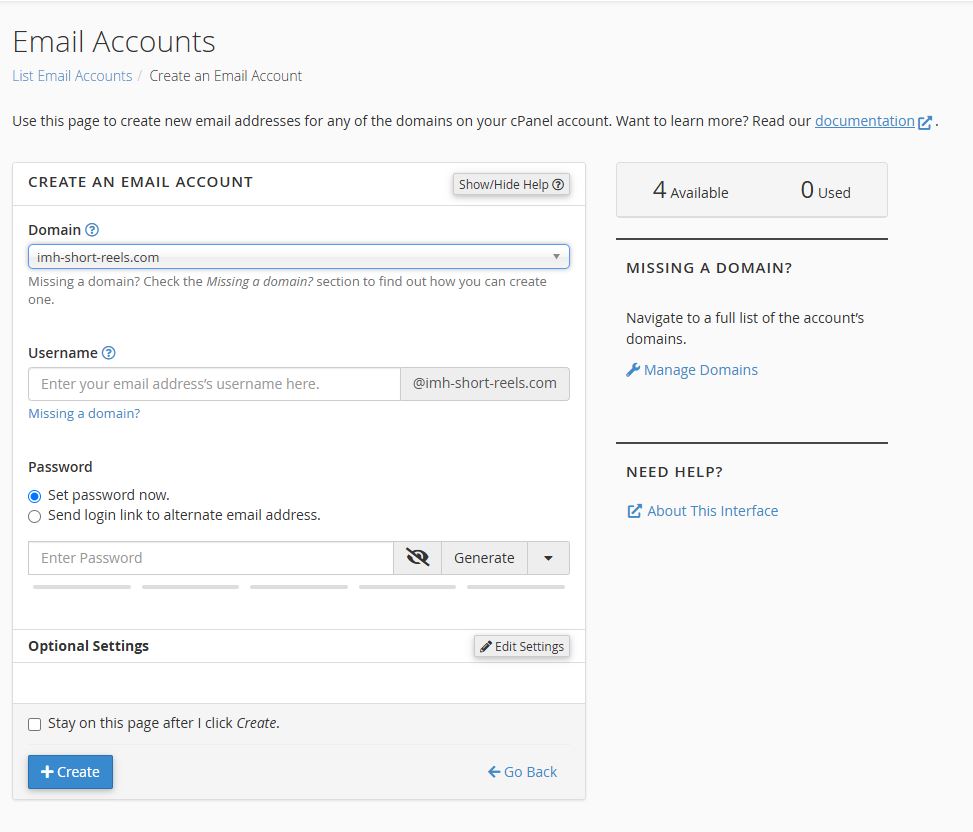Image resolution: width=973 pixels, height=832 pixels.
Task: Click the pencil icon in Edit Settings
Action: (486, 647)
